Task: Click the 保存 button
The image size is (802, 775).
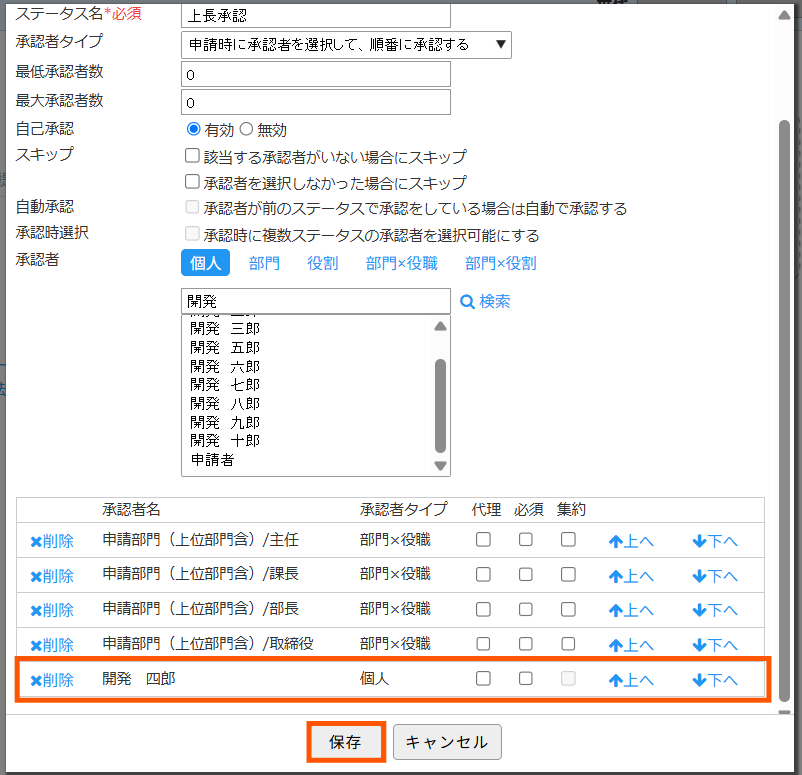Action: [346, 742]
